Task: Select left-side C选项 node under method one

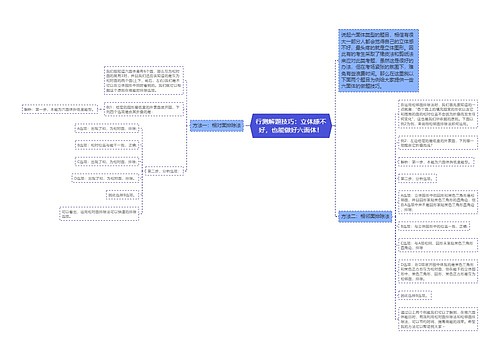Action: pyautogui.click(x=107, y=162)
